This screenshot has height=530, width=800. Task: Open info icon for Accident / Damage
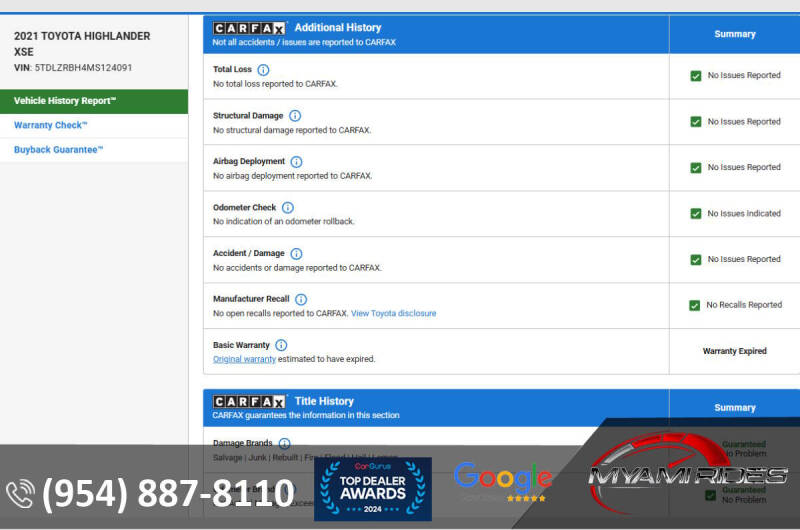tap(296, 254)
